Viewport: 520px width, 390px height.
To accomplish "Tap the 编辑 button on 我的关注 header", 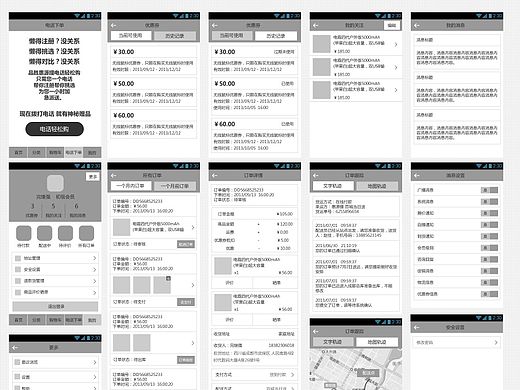I will click(392, 25).
